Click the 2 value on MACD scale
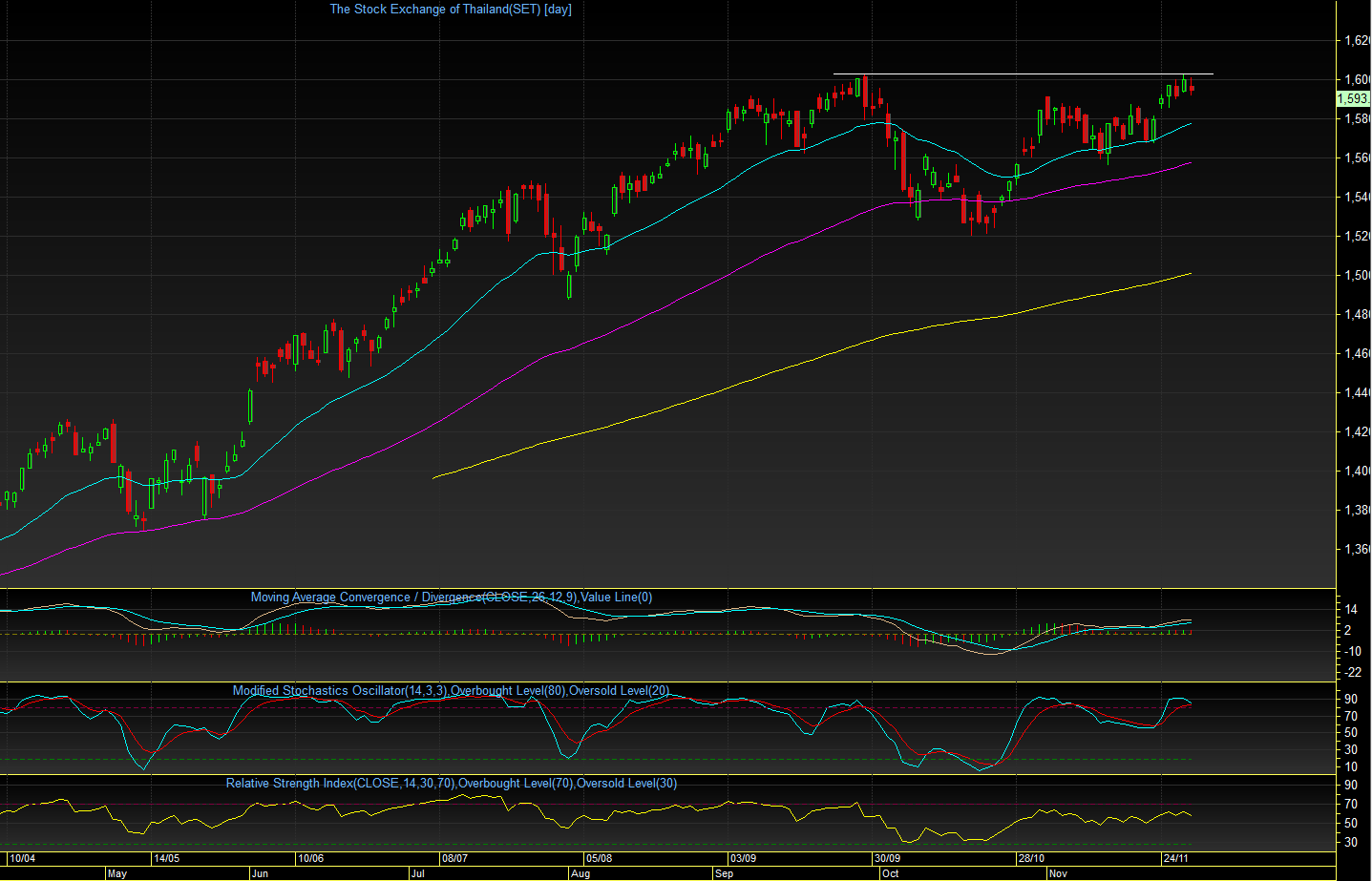 1348,631
